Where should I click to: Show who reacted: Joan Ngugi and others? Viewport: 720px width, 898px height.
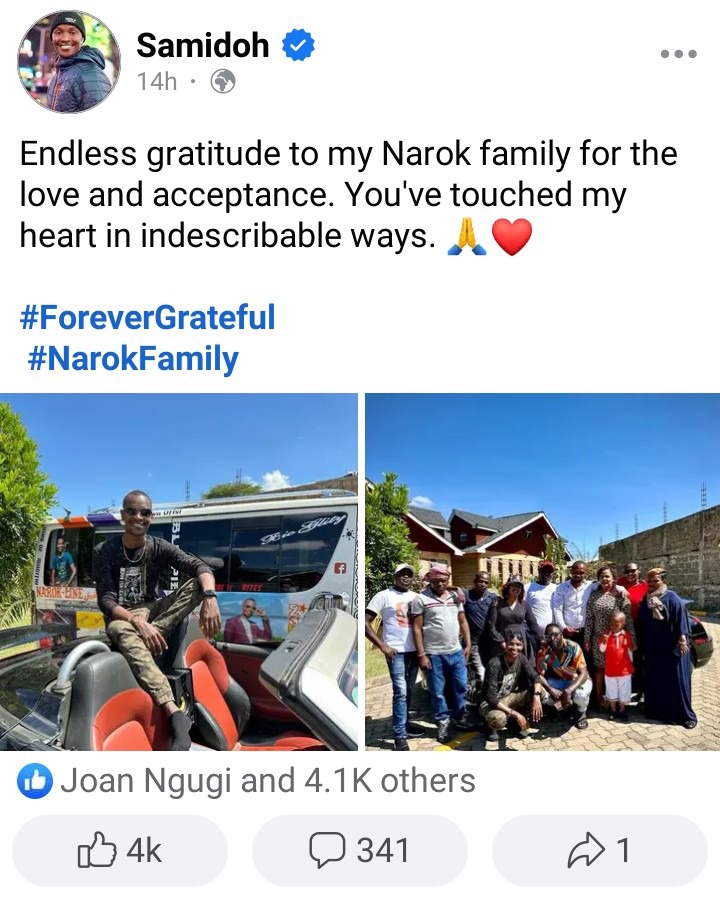pos(268,781)
